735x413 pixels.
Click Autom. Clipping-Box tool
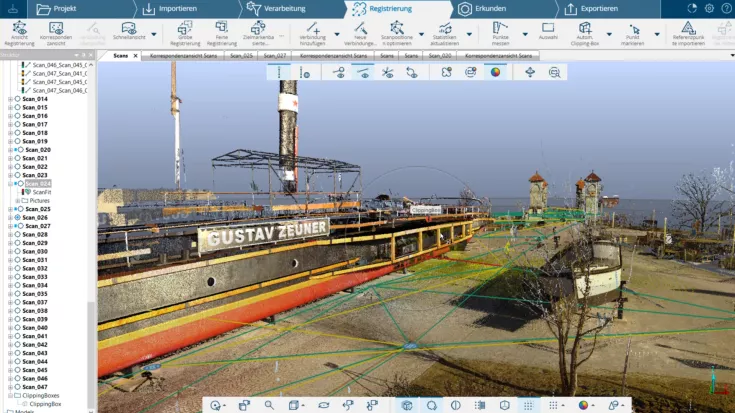tap(585, 34)
